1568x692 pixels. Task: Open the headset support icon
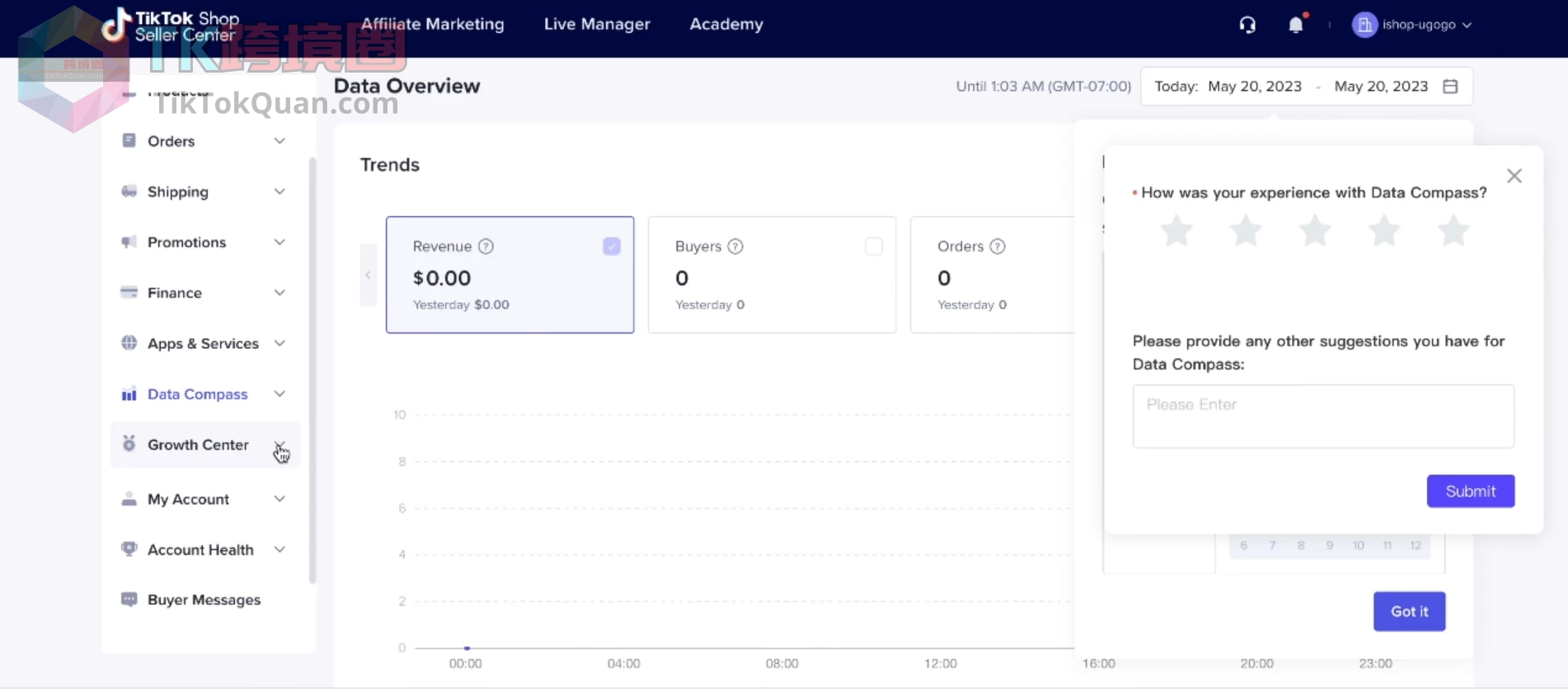[x=1247, y=25]
